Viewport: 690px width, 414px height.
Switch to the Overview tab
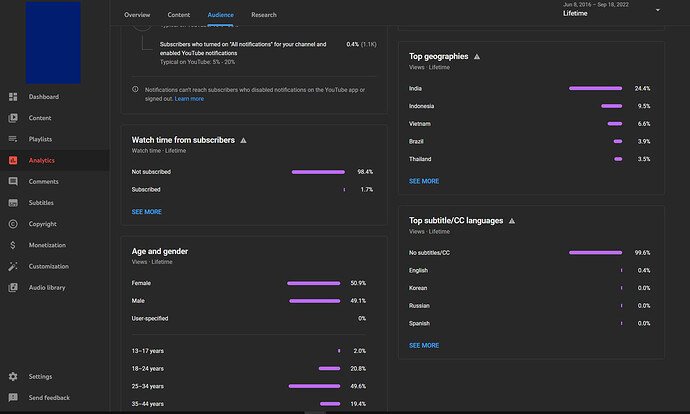click(137, 15)
